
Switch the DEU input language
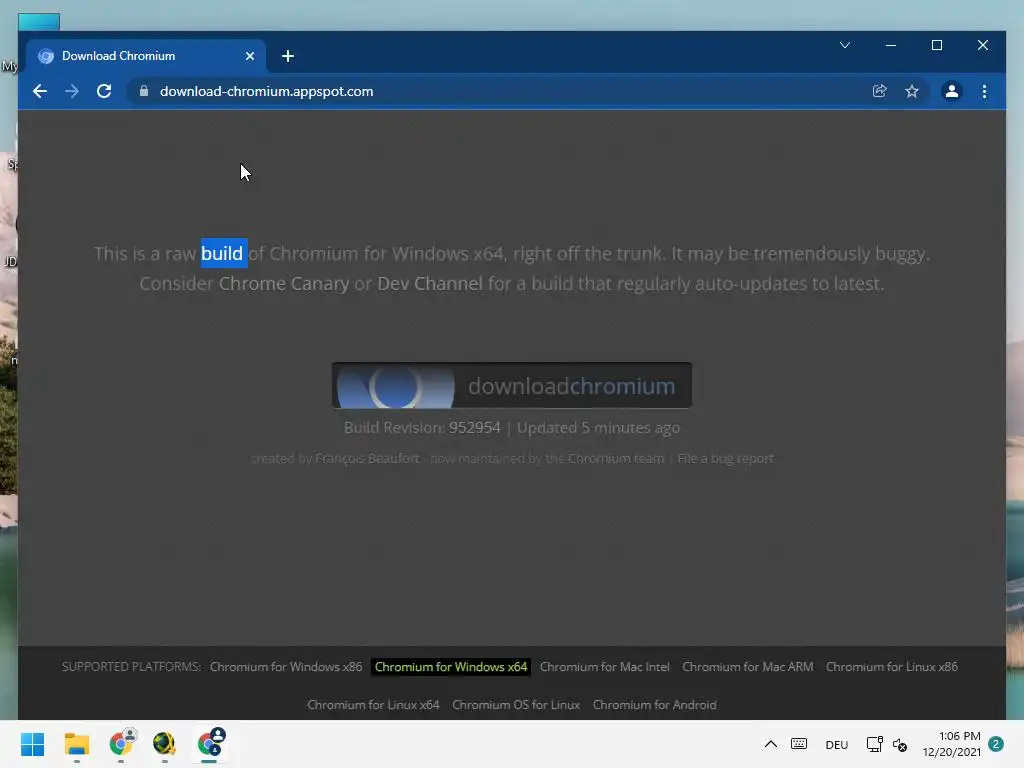pyautogui.click(x=837, y=744)
